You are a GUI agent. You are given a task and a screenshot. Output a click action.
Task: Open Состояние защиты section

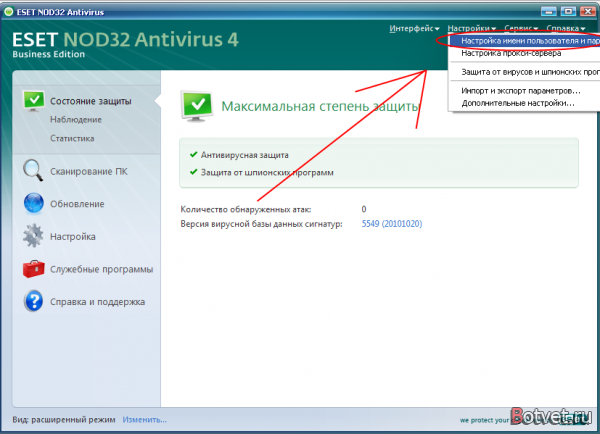pos(91,101)
